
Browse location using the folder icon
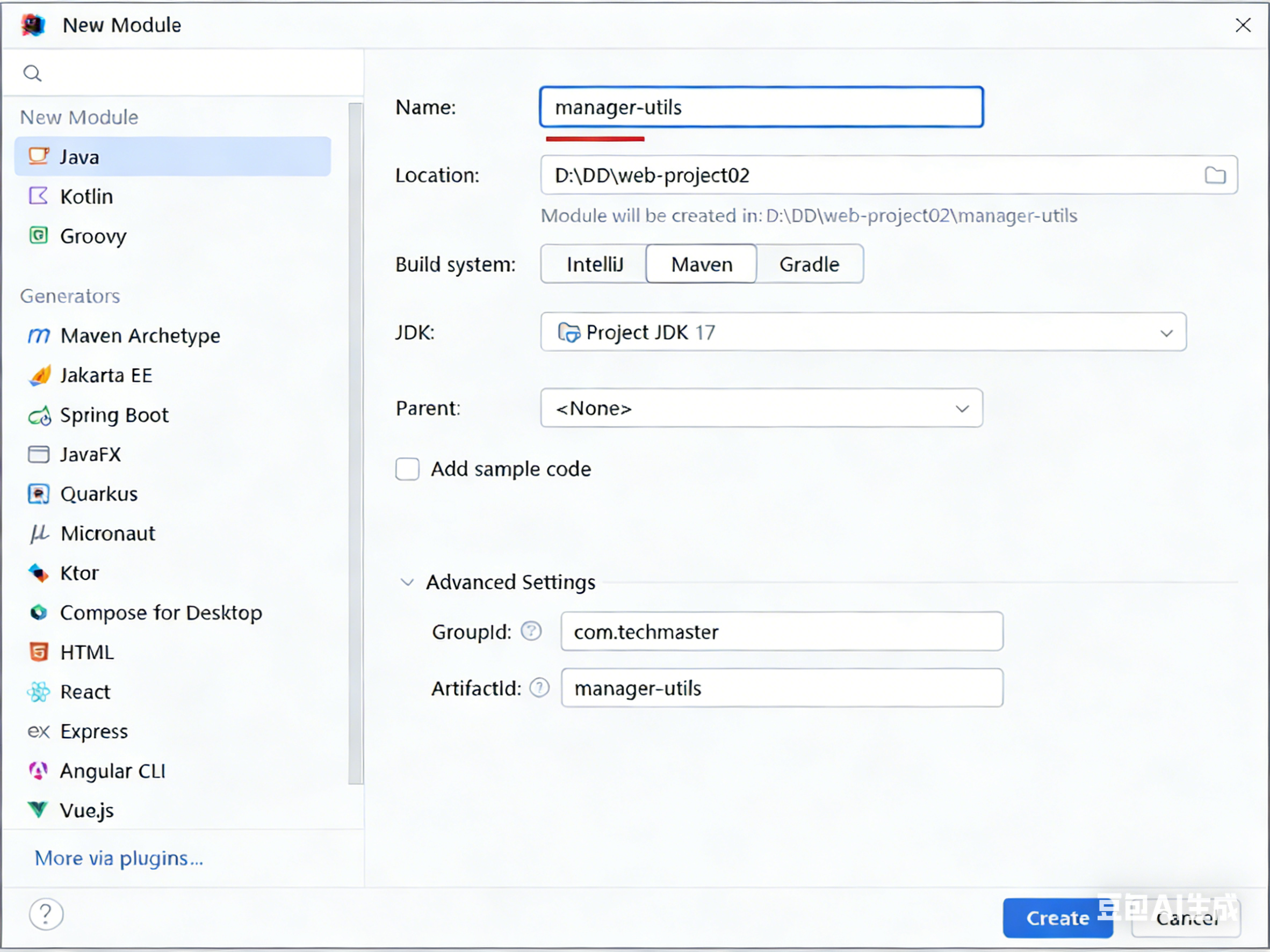point(1214,175)
